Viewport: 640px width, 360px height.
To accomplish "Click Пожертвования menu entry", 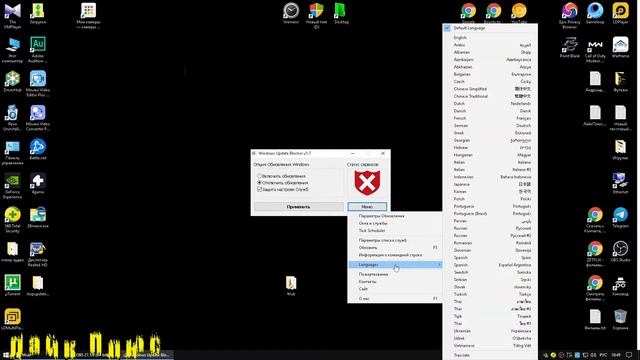I will click(x=395, y=274).
